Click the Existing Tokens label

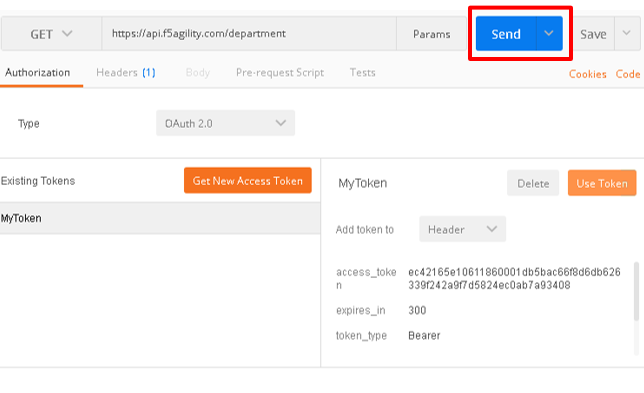coord(38,181)
